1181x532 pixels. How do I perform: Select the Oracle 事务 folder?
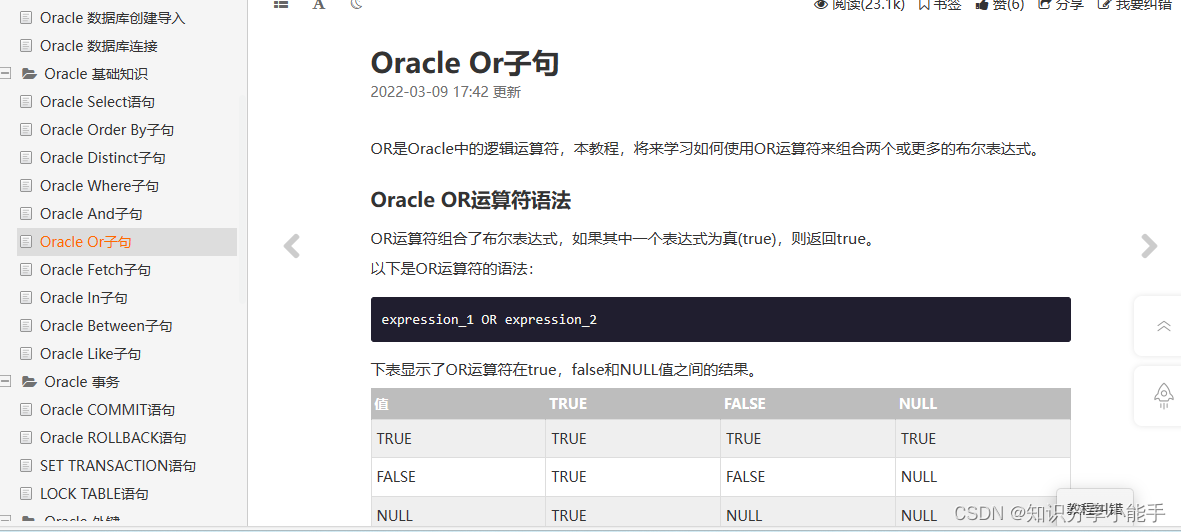click(71, 382)
